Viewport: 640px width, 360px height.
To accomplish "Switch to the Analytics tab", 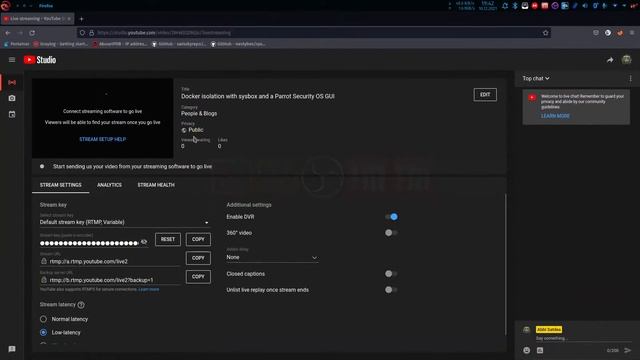I will tap(109, 185).
